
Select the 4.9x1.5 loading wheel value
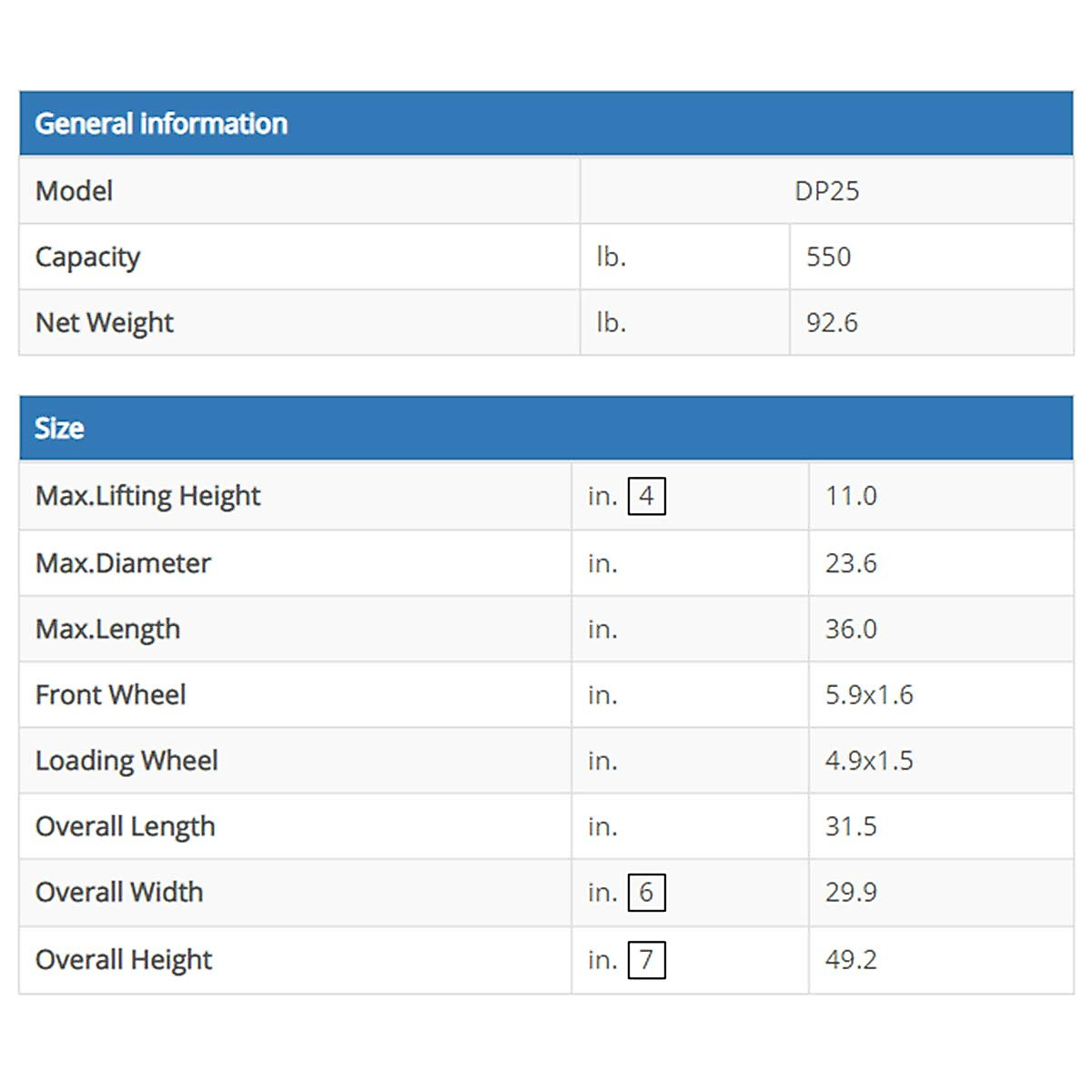point(869,761)
